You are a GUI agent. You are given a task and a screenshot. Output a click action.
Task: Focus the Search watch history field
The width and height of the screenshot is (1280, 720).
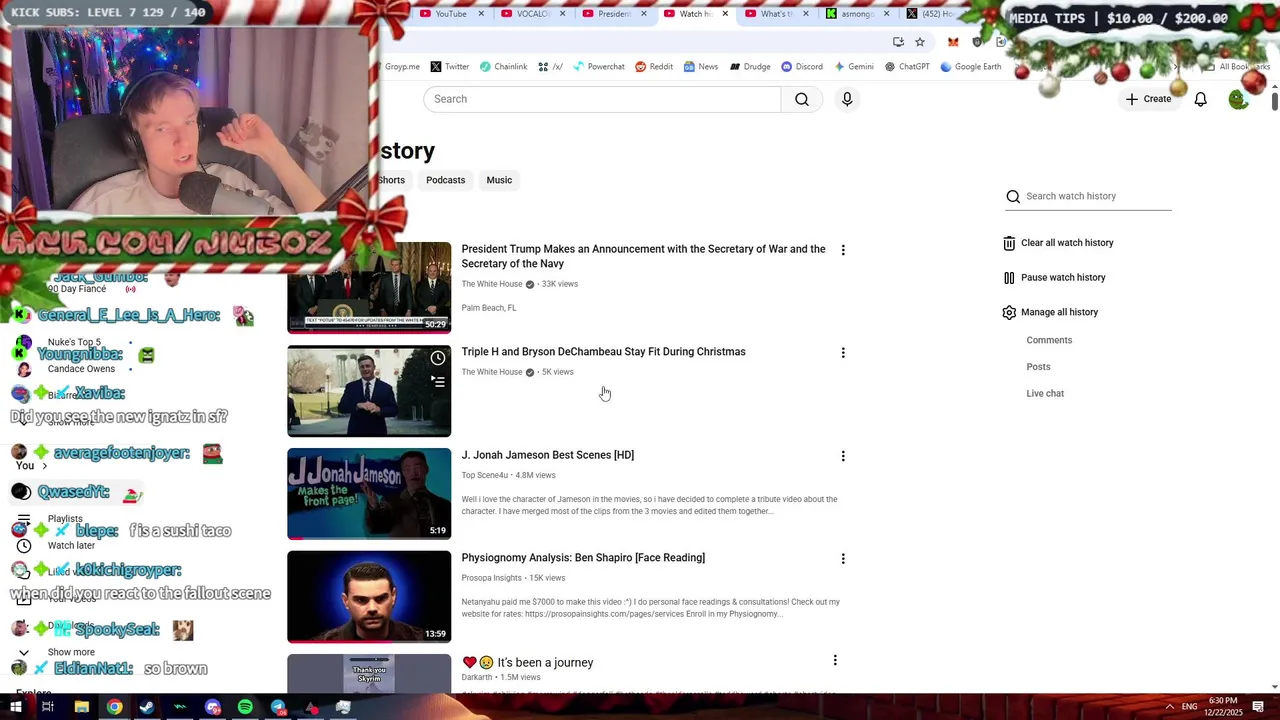point(1088,196)
